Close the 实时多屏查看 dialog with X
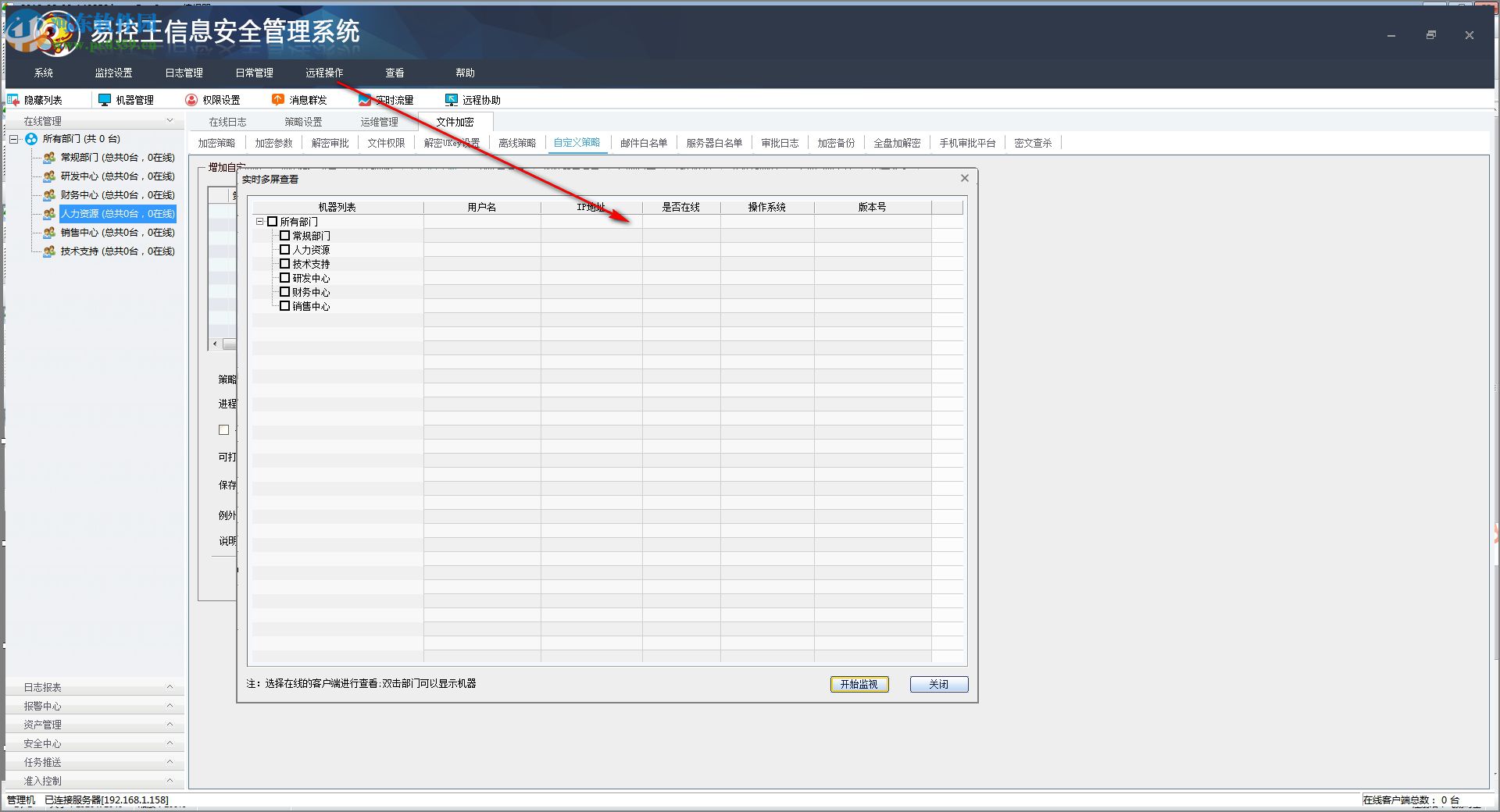This screenshot has height=812, width=1500. point(965,178)
